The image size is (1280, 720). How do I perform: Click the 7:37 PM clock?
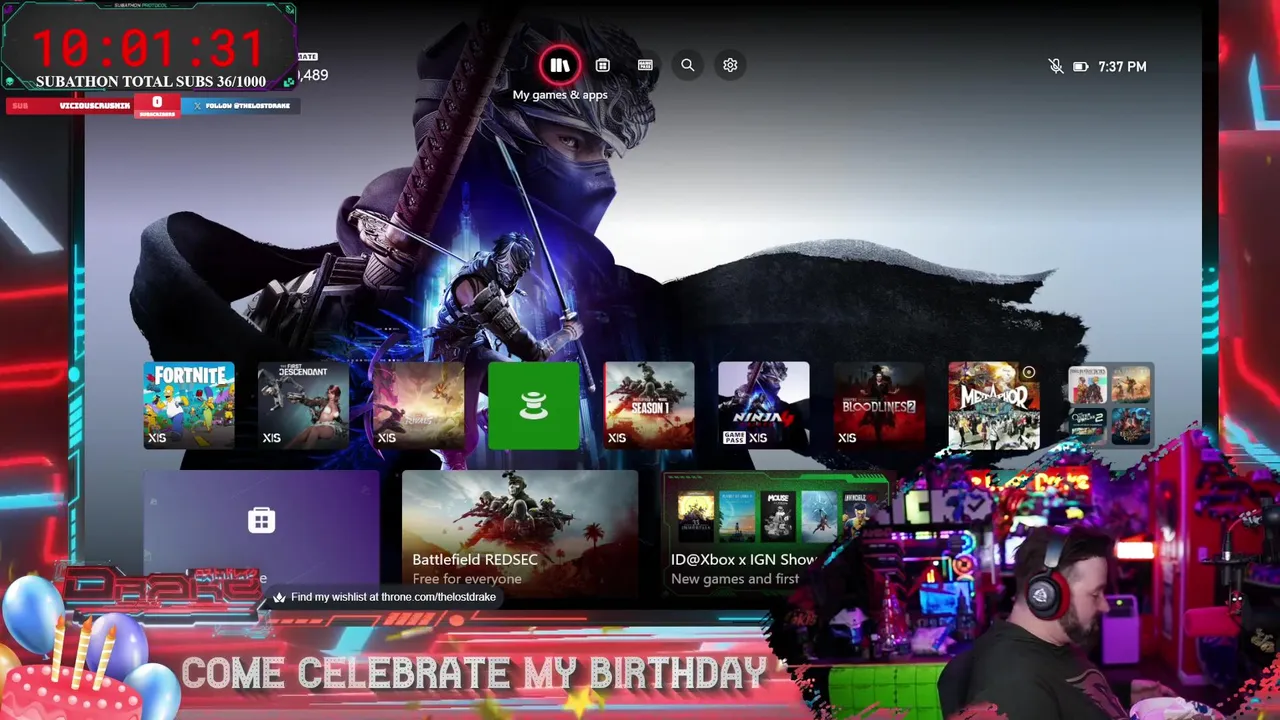pos(1122,67)
